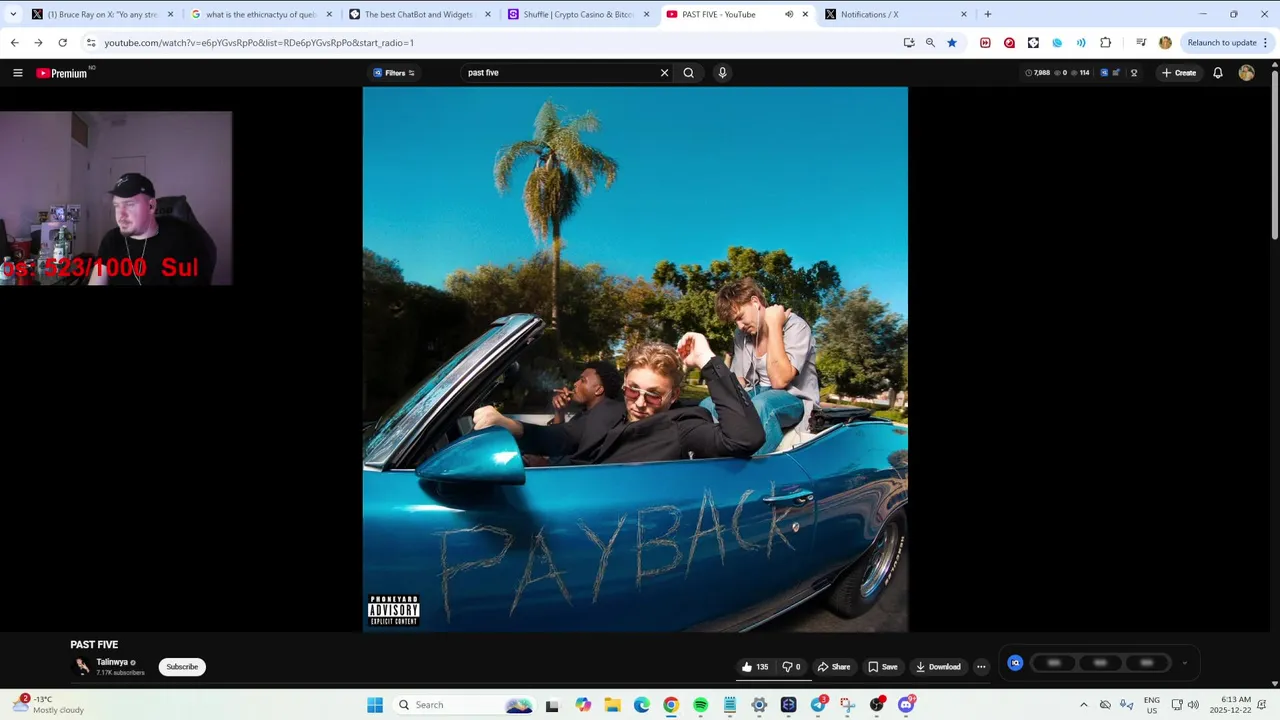Image resolution: width=1280 pixels, height=720 pixels.
Task: Start voice search with microphone
Action: pos(722,73)
